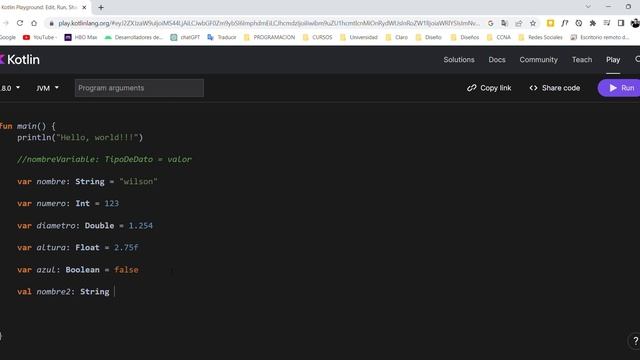Screen dimensions: 640x360
Task: Open the Desarrolladores de... bookmark
Action: click(134, 37)
